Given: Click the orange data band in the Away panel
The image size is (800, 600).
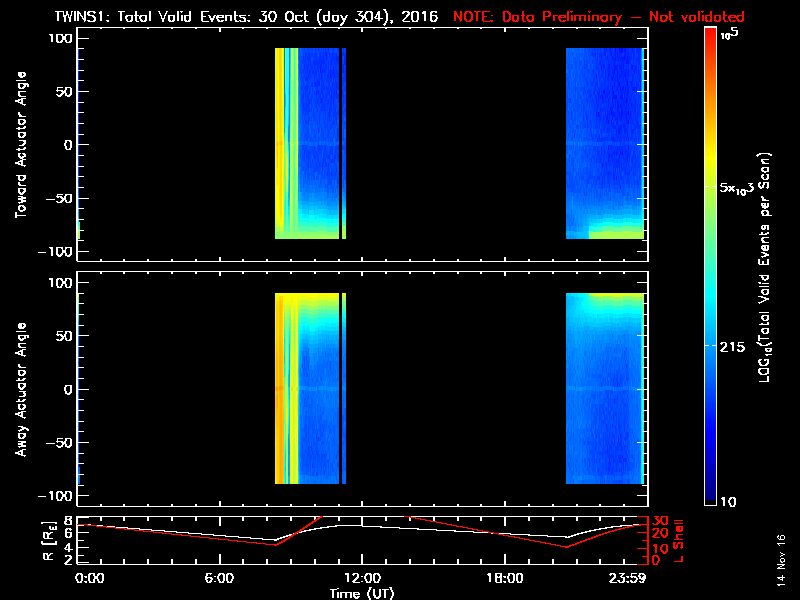Looking at the screenshot, I should (x=280, y=388).
